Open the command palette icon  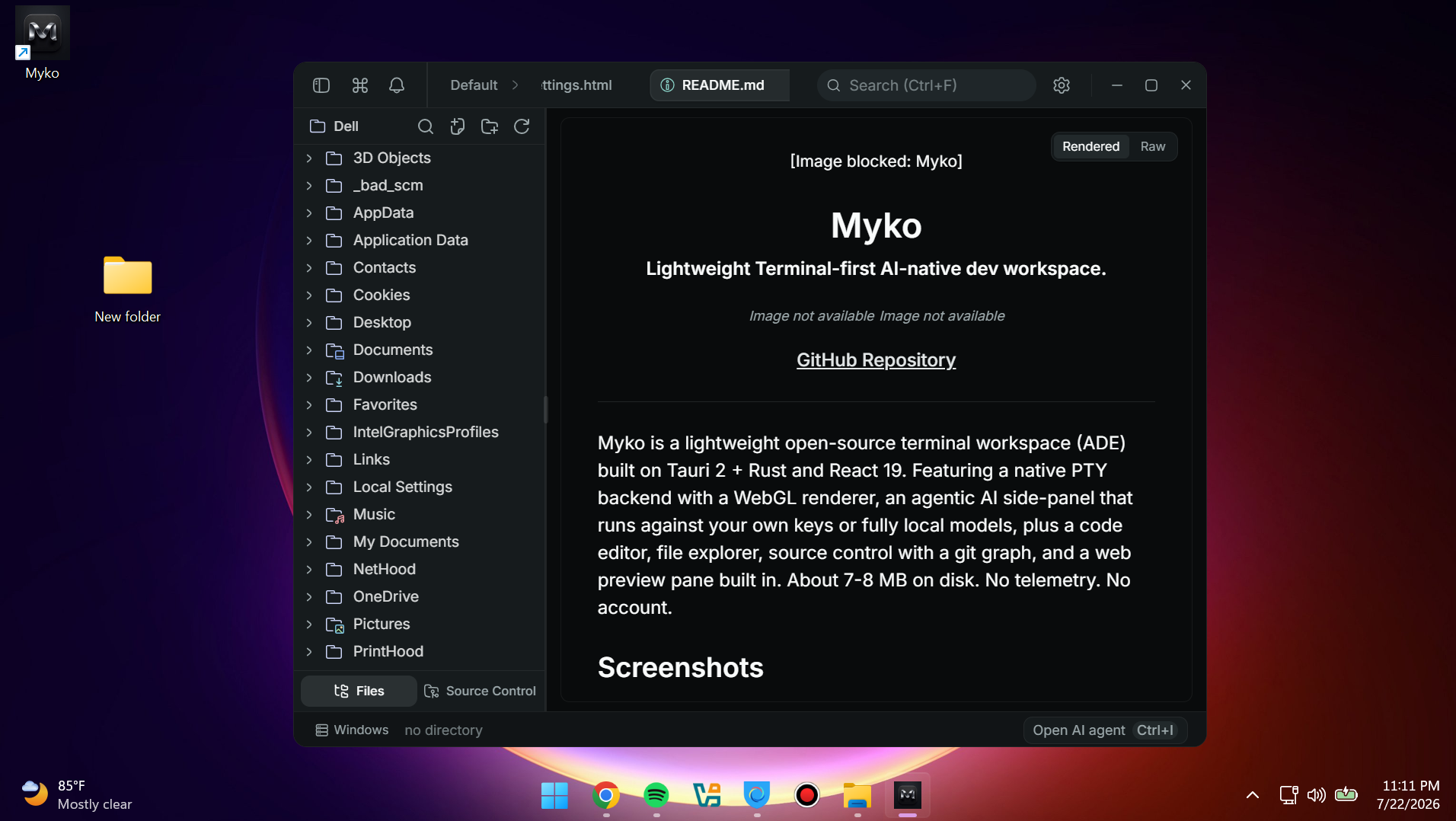coord(360,85)
